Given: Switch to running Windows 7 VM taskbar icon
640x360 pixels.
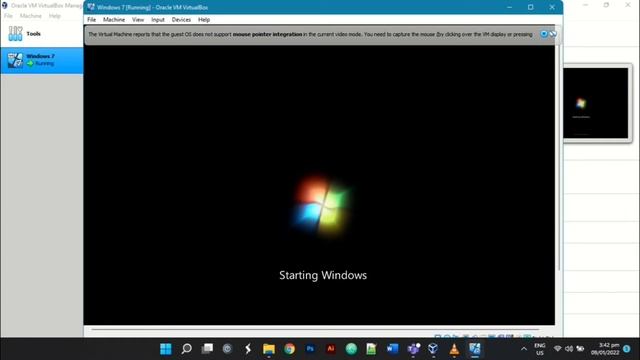Looking at the screenshot, I should coord(475,349).
